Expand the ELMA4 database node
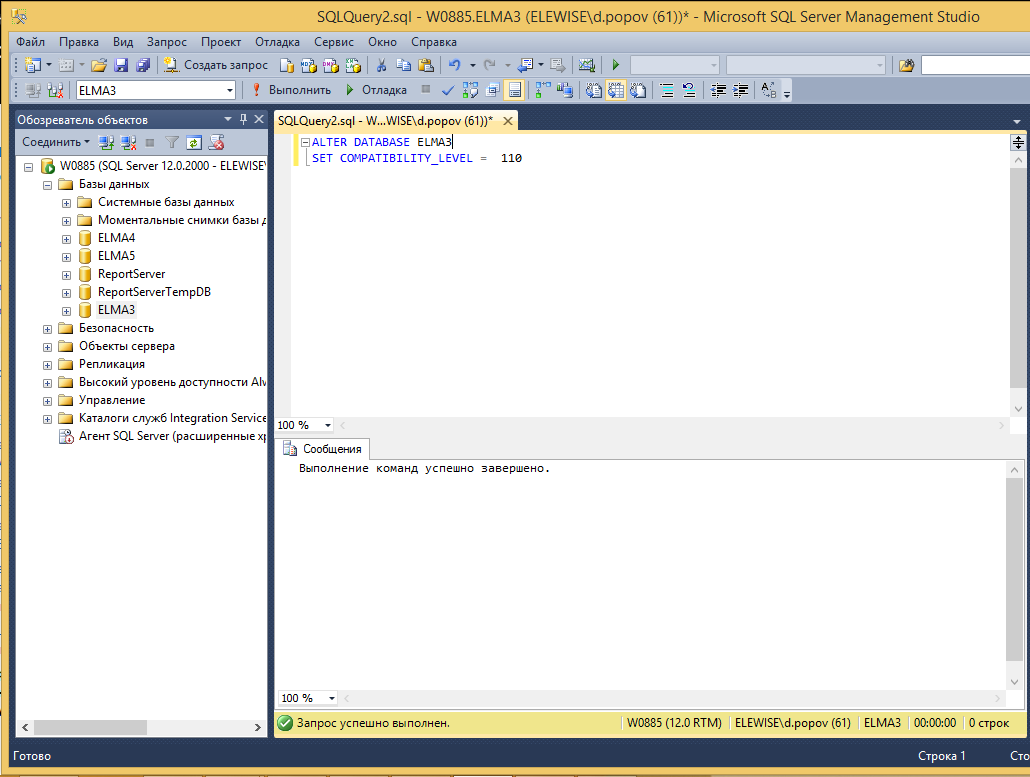Viewport: 1030px width, 777px height. [x=67, y=238]
